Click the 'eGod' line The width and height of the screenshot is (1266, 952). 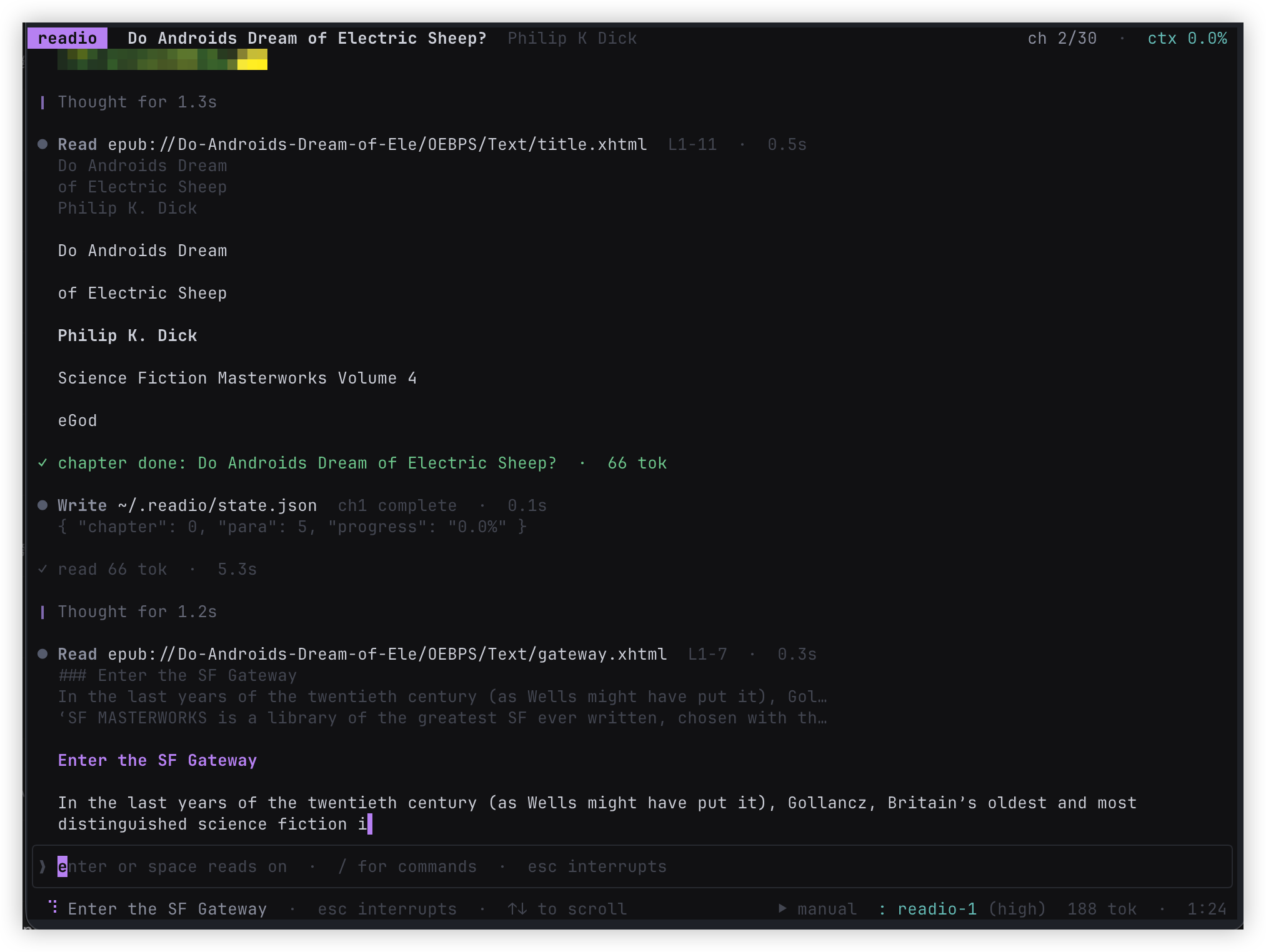click(x=77, y=420)
